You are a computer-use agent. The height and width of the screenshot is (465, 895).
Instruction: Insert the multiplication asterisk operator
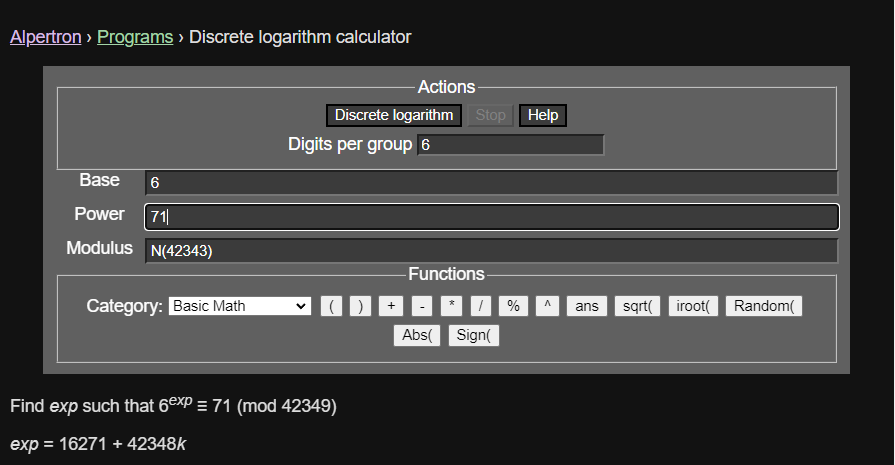[x=453, y=306]
